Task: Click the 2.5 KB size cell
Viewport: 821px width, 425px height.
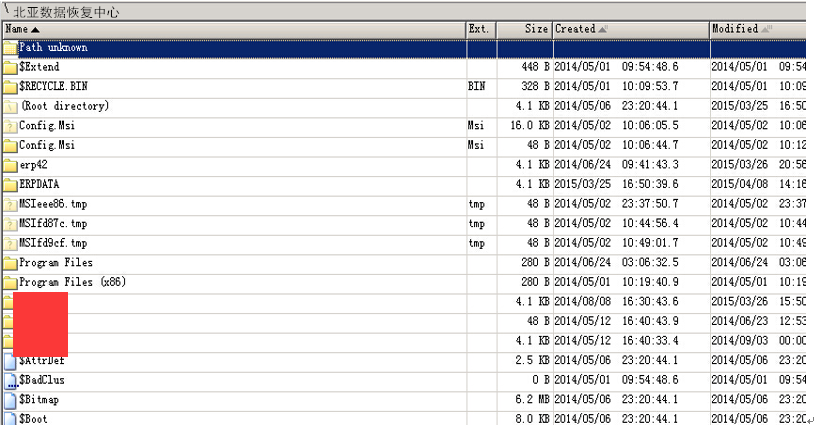Action: click(532, 361)
